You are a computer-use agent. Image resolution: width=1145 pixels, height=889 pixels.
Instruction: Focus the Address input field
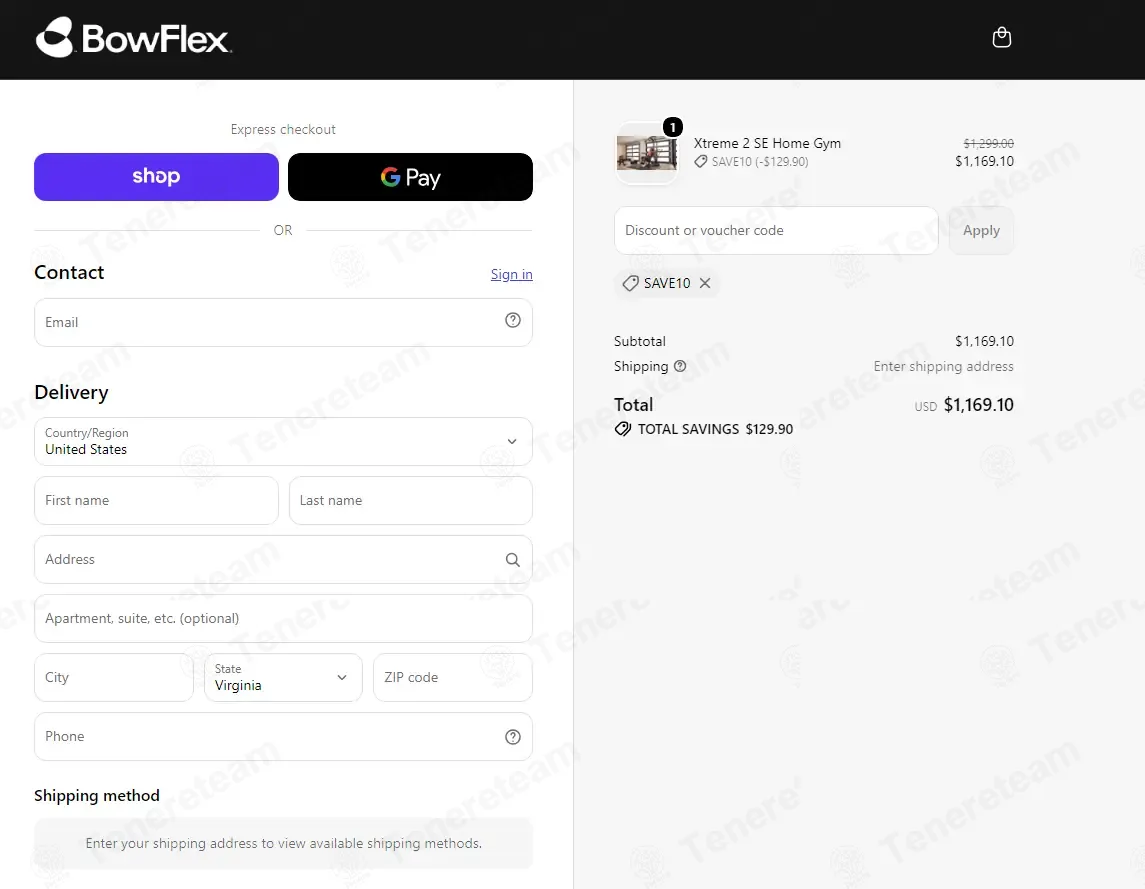pos(283,560)
